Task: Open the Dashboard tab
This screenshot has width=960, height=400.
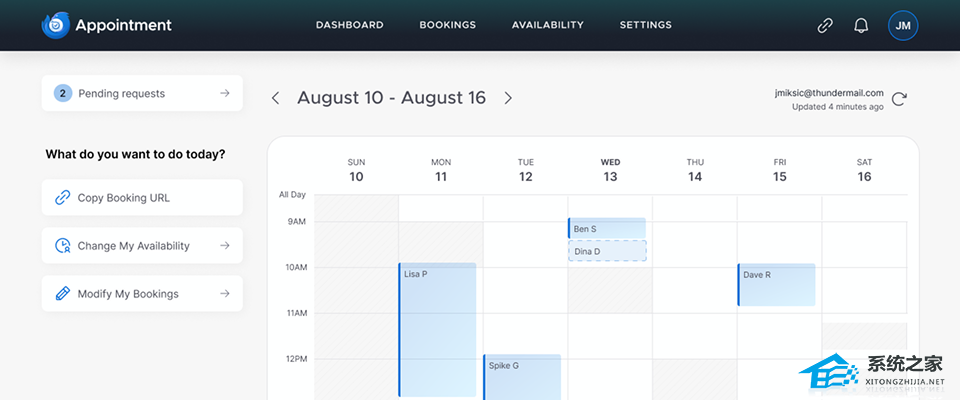Action: click(349, 25)
